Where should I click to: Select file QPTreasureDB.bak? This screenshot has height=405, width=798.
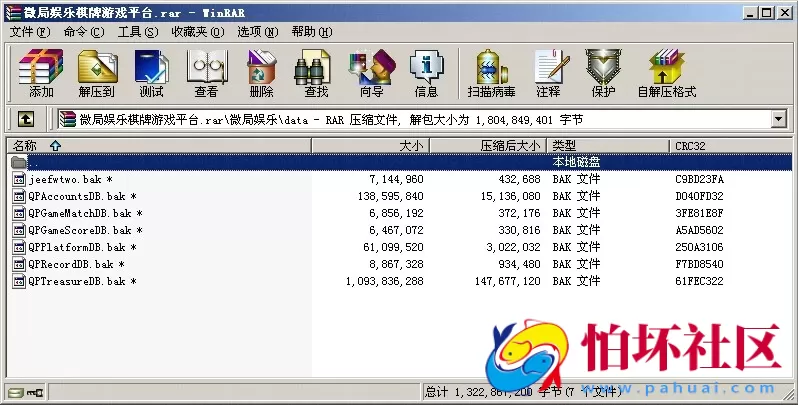coord(82,281)
